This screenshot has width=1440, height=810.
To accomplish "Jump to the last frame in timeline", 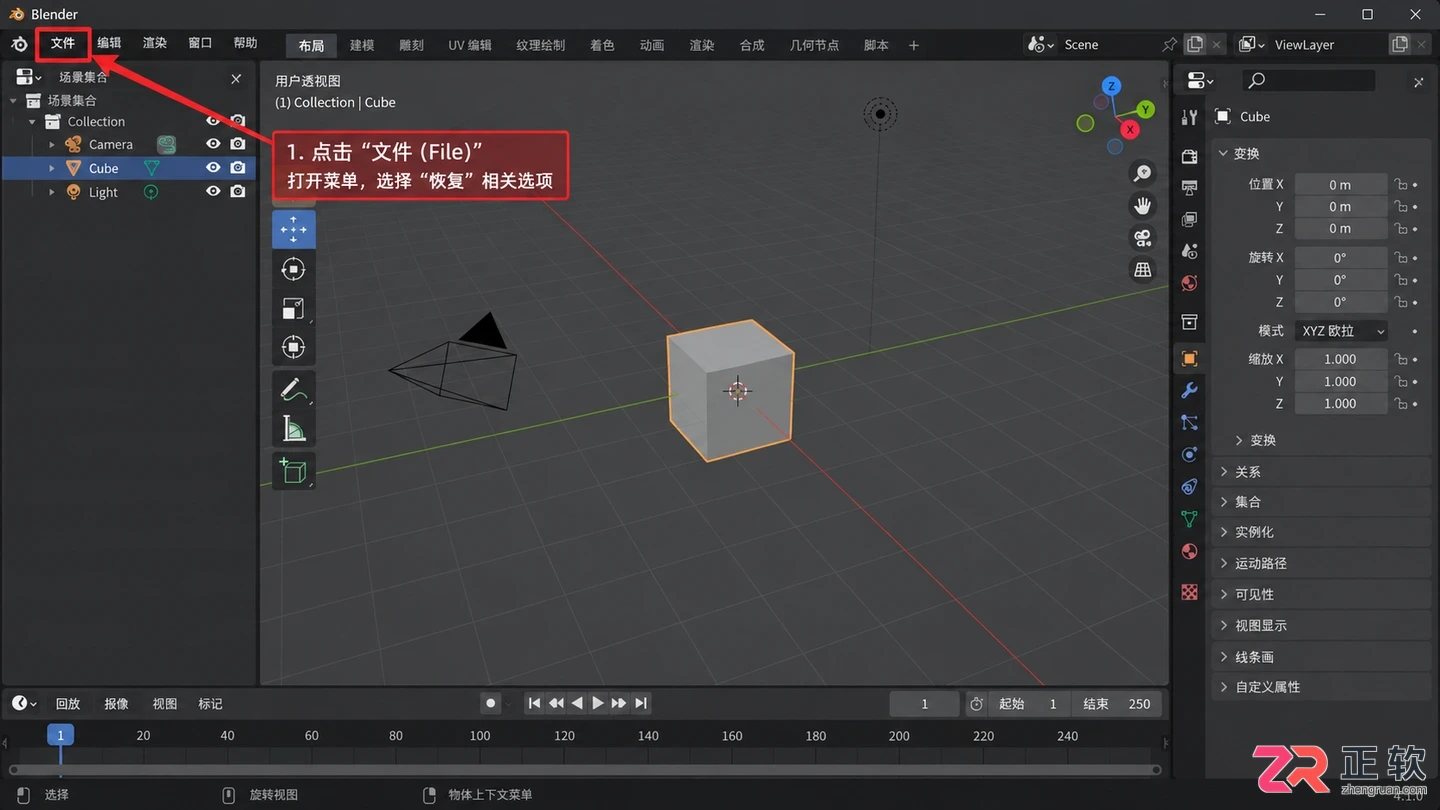I will 641,703.
